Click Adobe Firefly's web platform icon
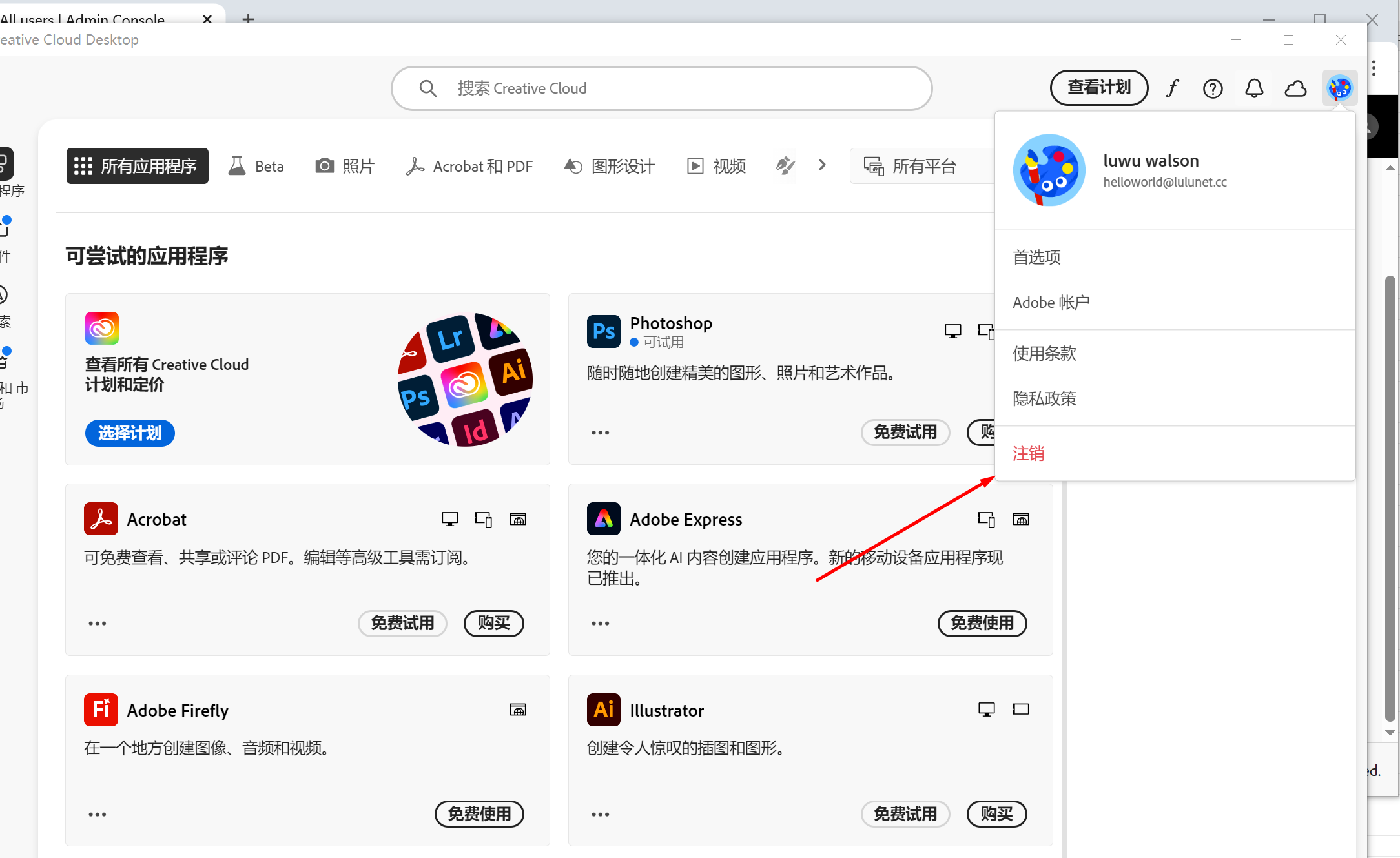This screenshot has width=1400, height=858. [x=518, y=710]
